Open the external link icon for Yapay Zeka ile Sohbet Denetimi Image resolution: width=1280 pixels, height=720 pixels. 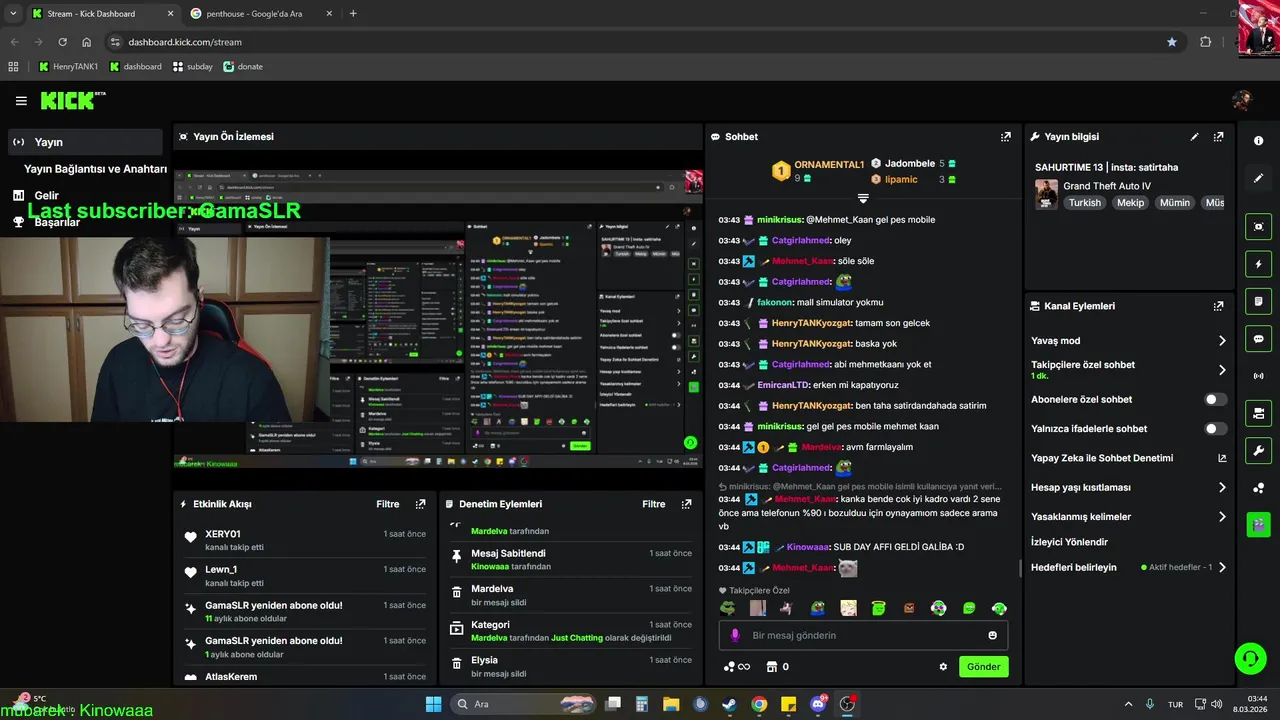click(1221, 458)
